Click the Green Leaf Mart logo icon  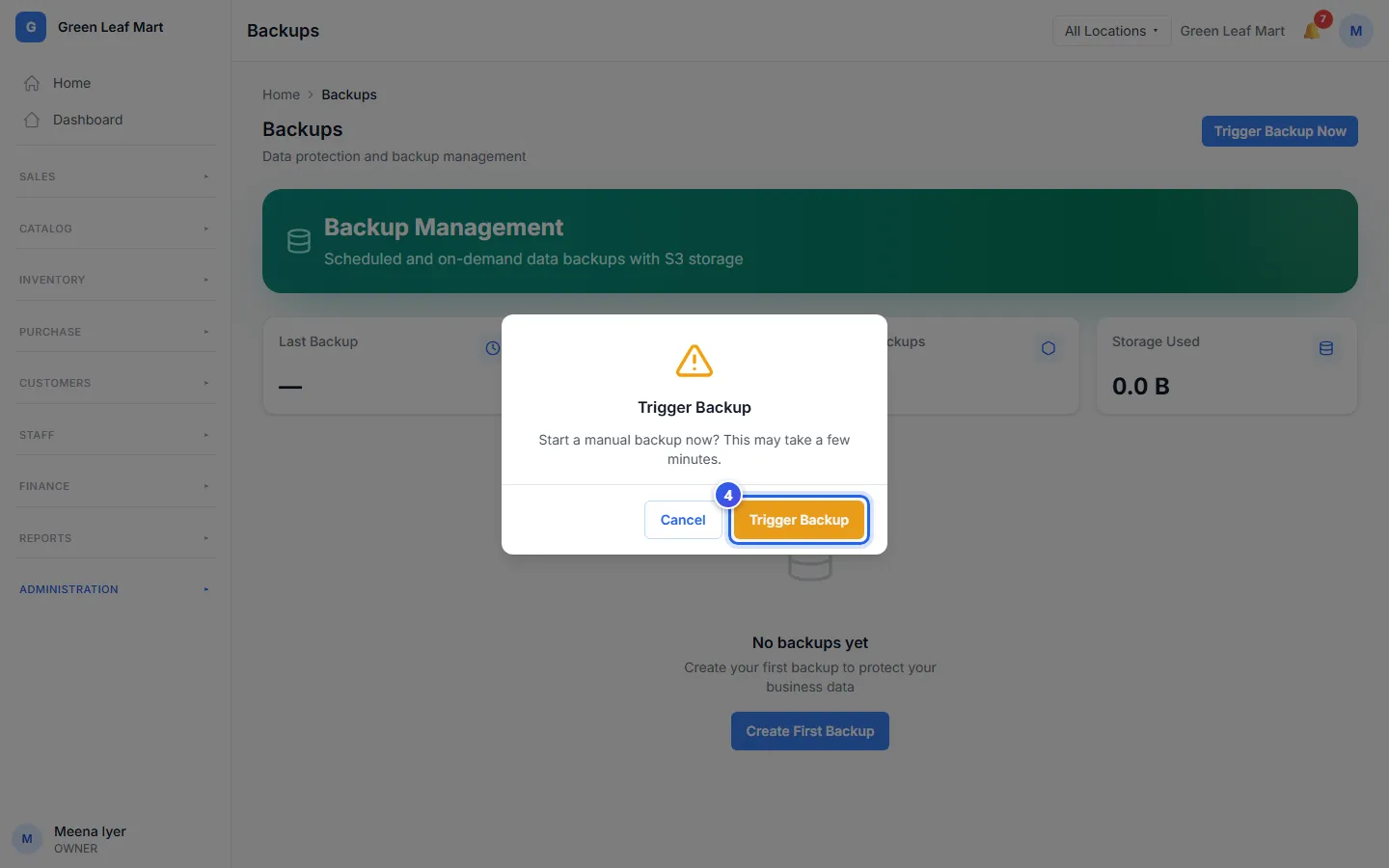31,27
